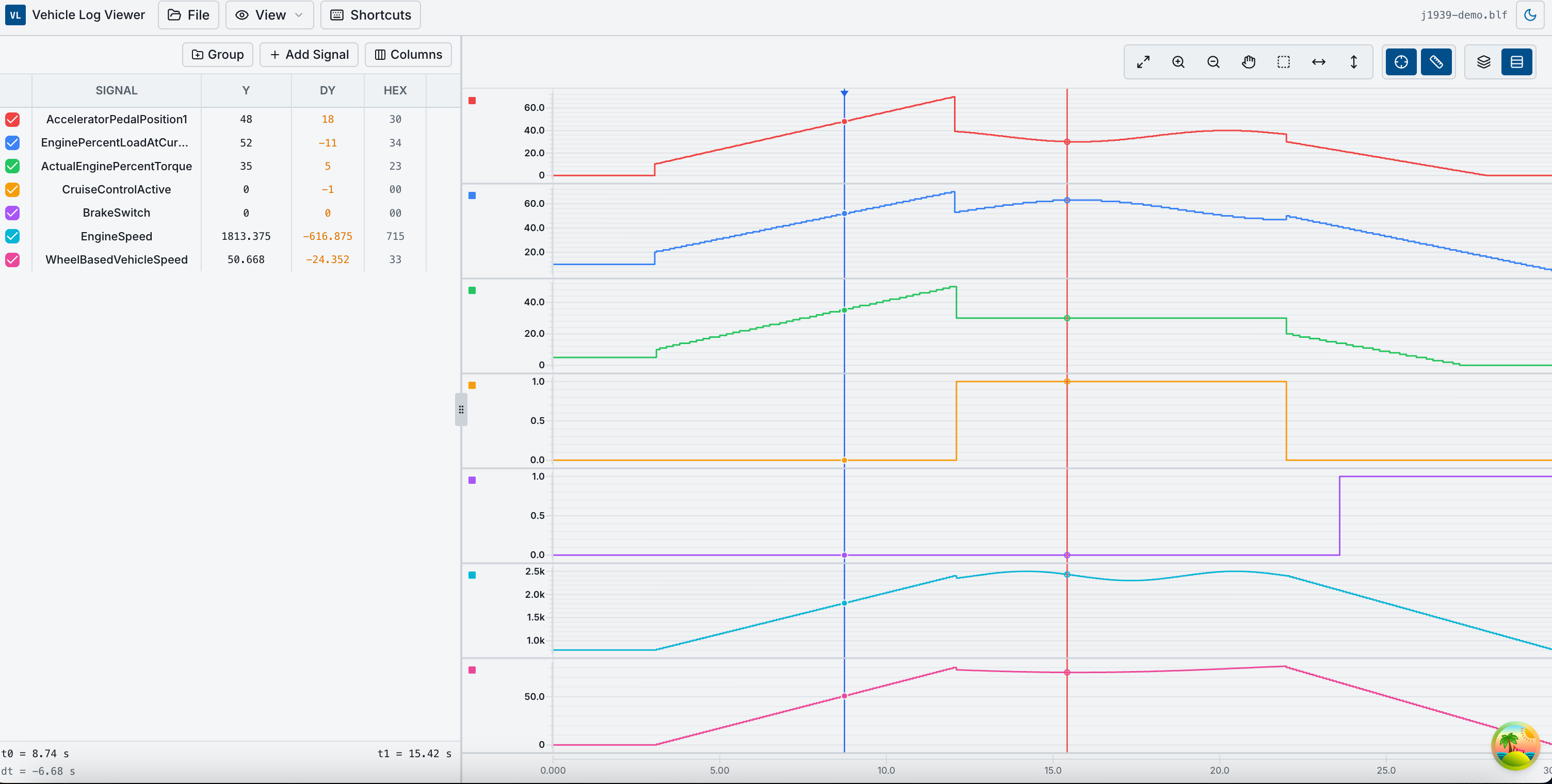Toggle the crosshair cursor tool
Viewport: 1552px width, 784px height.
coord(1401,62)
